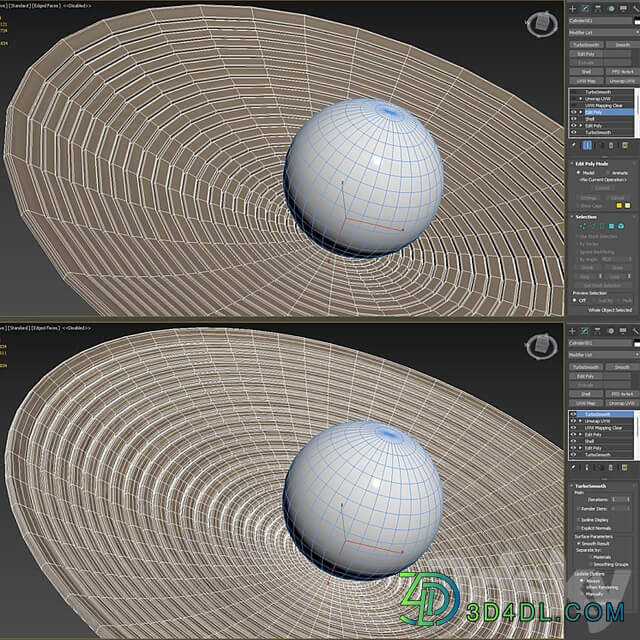640x640 pixels.
Task: Click the Iterations value field in TurboSmooth
Action: pyautogui.click(x=618, y=500)
